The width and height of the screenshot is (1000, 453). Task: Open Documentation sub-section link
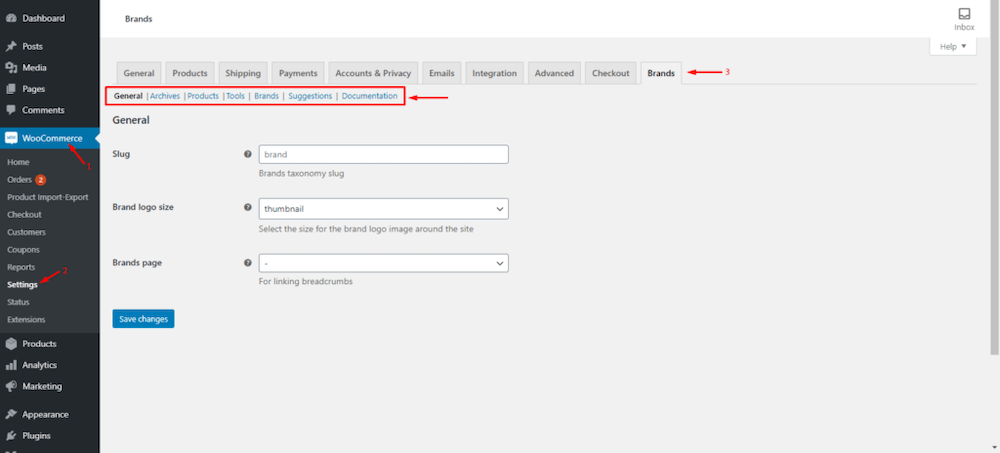[370, 96]
